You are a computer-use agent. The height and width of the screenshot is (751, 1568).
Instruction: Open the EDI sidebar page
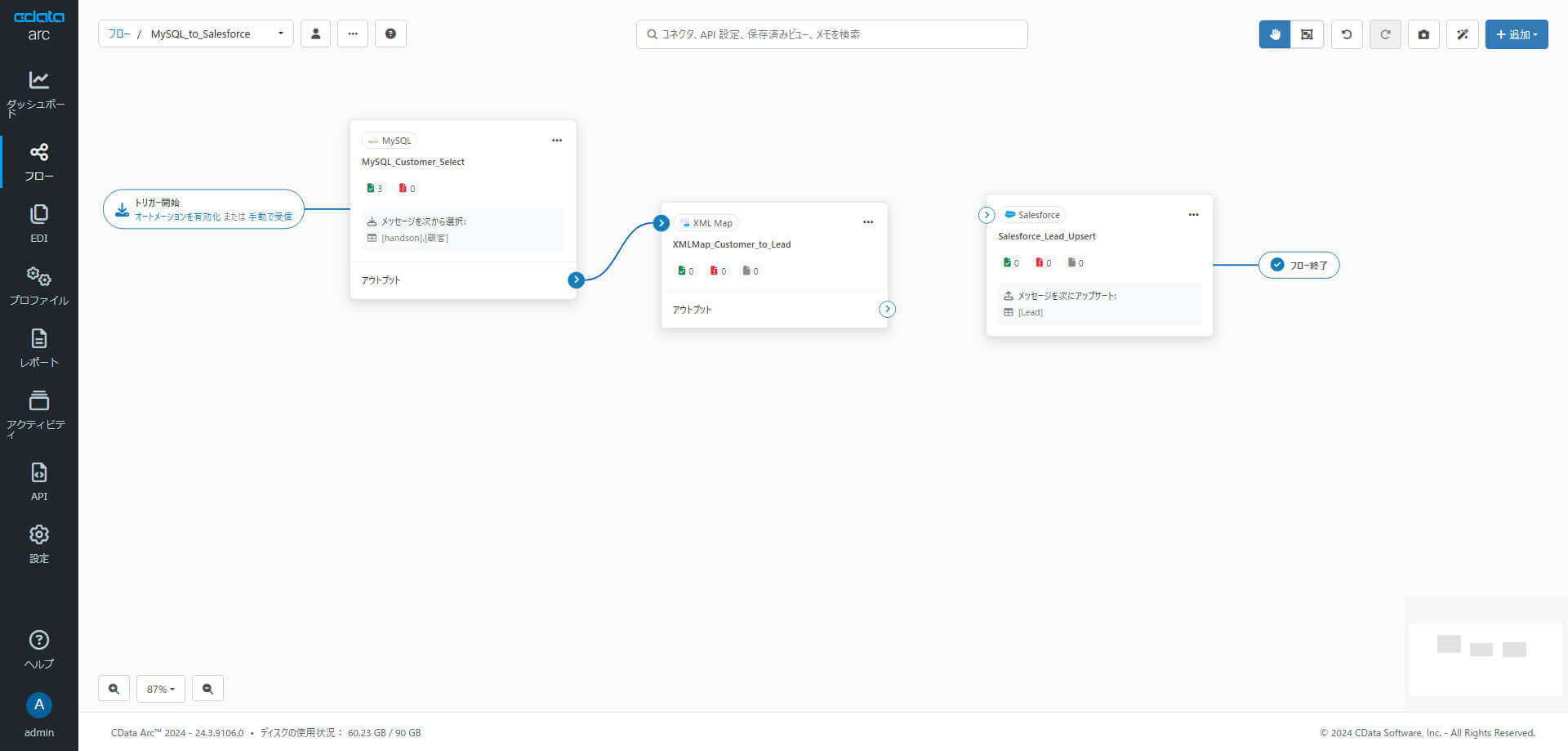click(x=38, y=224)
